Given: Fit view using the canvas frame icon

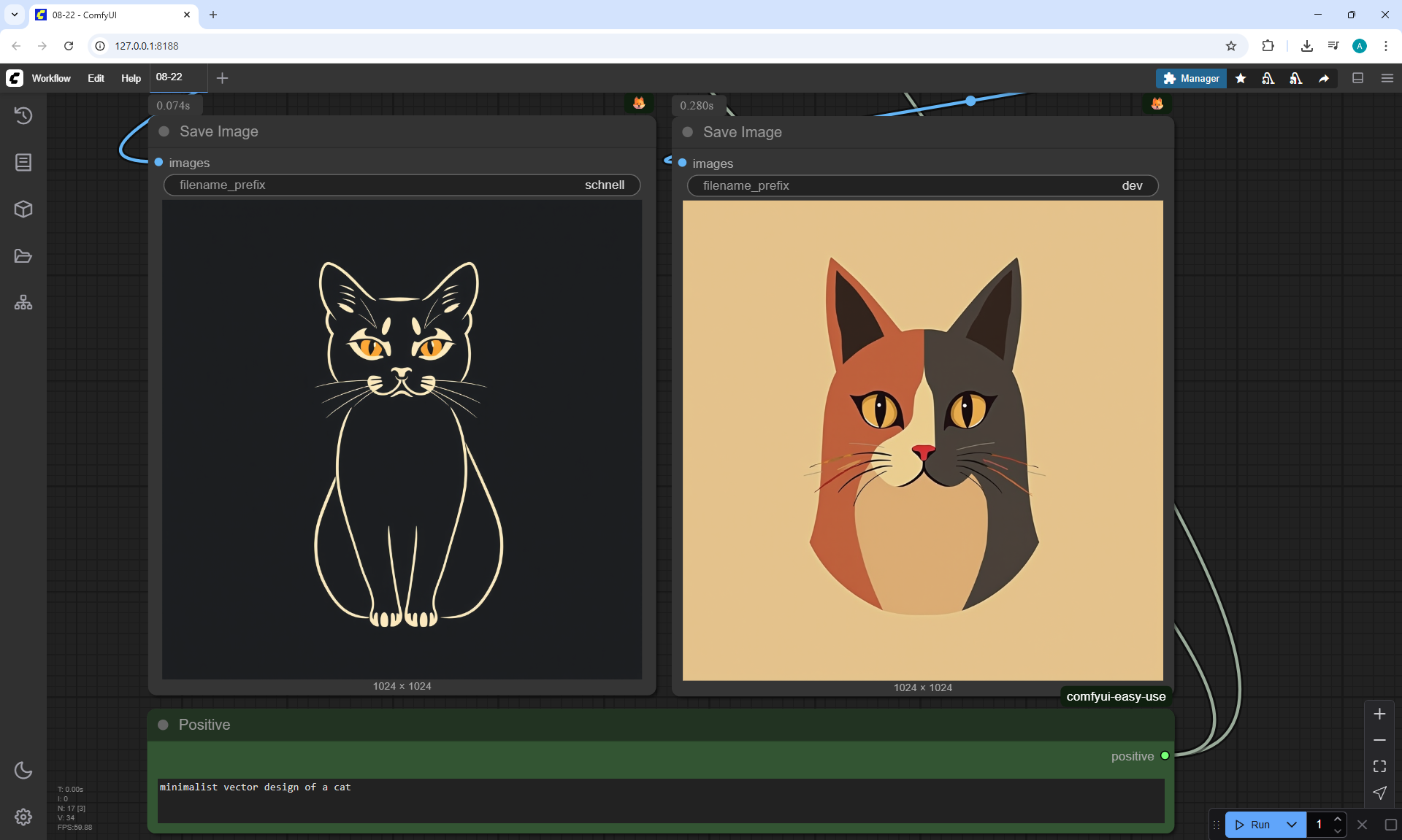Looking at the screenshot, I should [1379, 766].
